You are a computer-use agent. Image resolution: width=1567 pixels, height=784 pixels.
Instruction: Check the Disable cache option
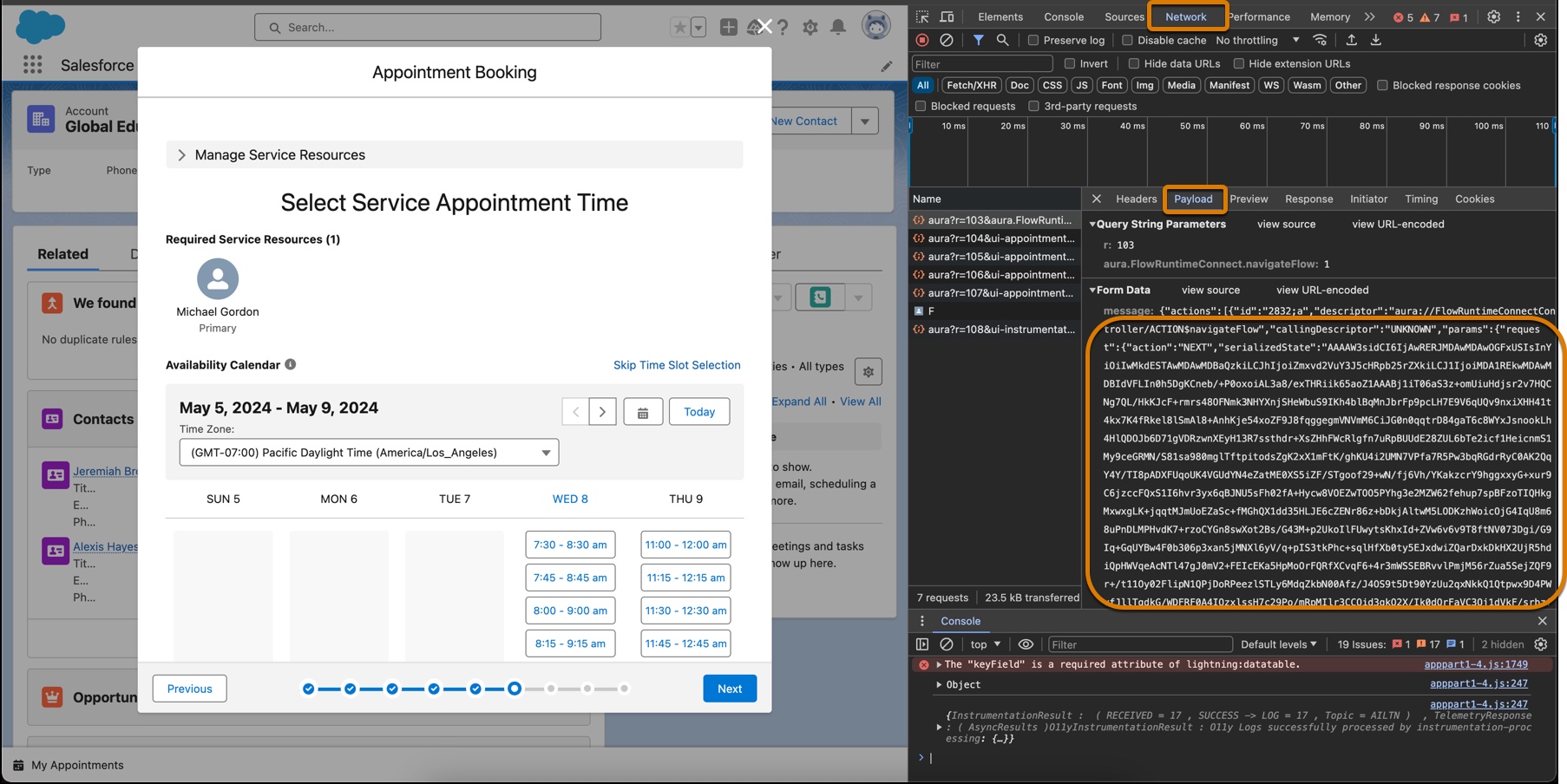(x=1126, y=40)
